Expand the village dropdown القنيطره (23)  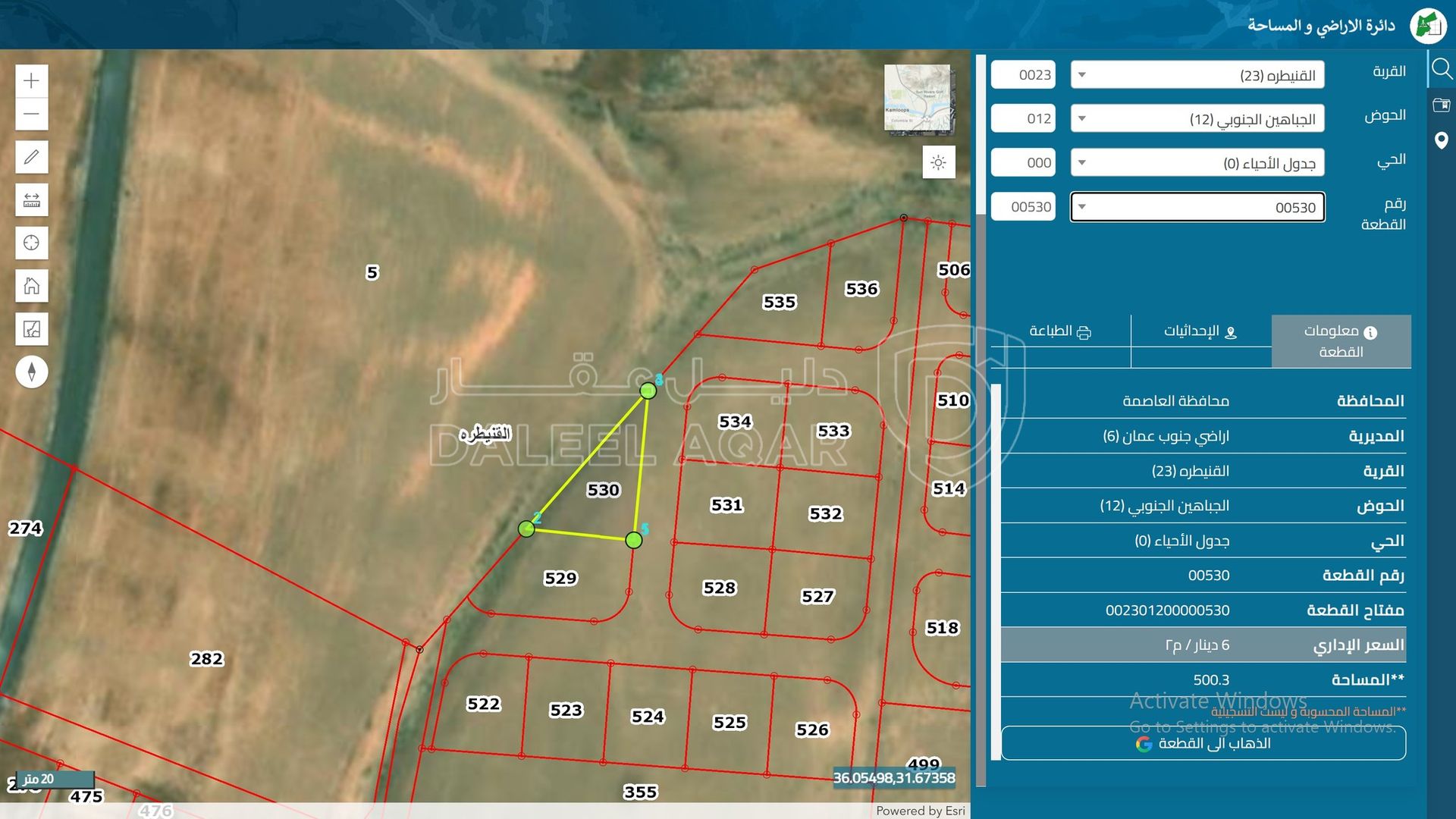[1197, 75]
